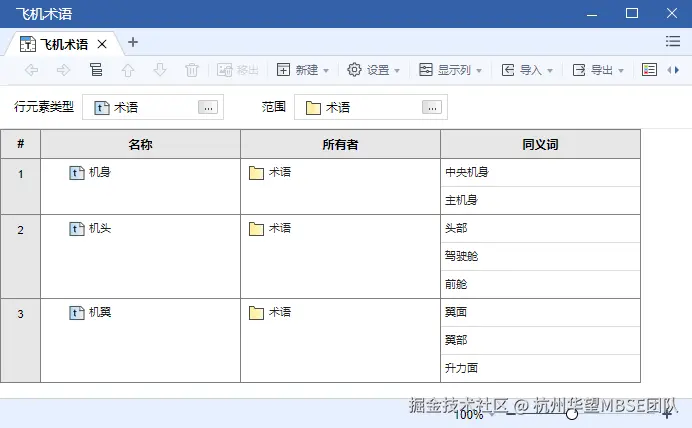The width and height of the screenshot is (692, 428).
Task: Go forward with the right arrow icon
Action: click(63, 70)
